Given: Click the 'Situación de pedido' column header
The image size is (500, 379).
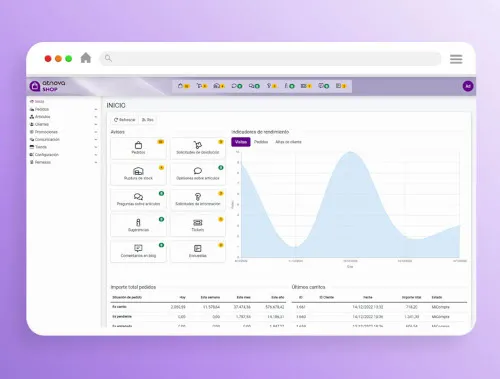Looking at the screenshot, I should (127, 297).
